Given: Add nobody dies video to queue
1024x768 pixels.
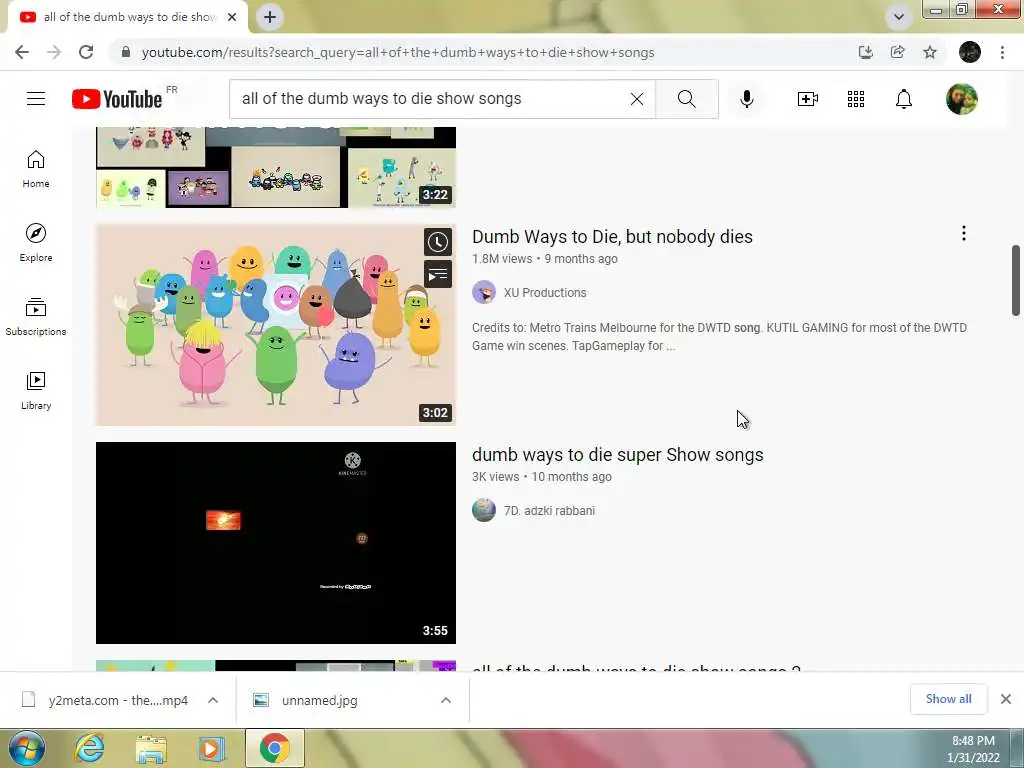Looking at the screenshot, I should click(438, 274).
